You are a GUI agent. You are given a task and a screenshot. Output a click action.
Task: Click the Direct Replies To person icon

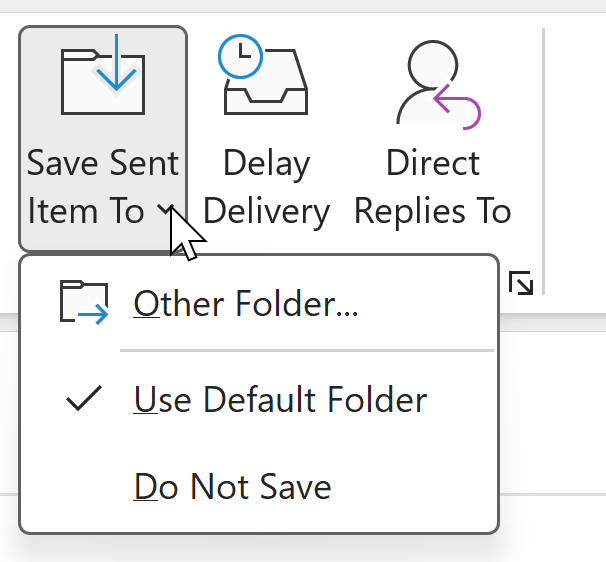[439, 85]
